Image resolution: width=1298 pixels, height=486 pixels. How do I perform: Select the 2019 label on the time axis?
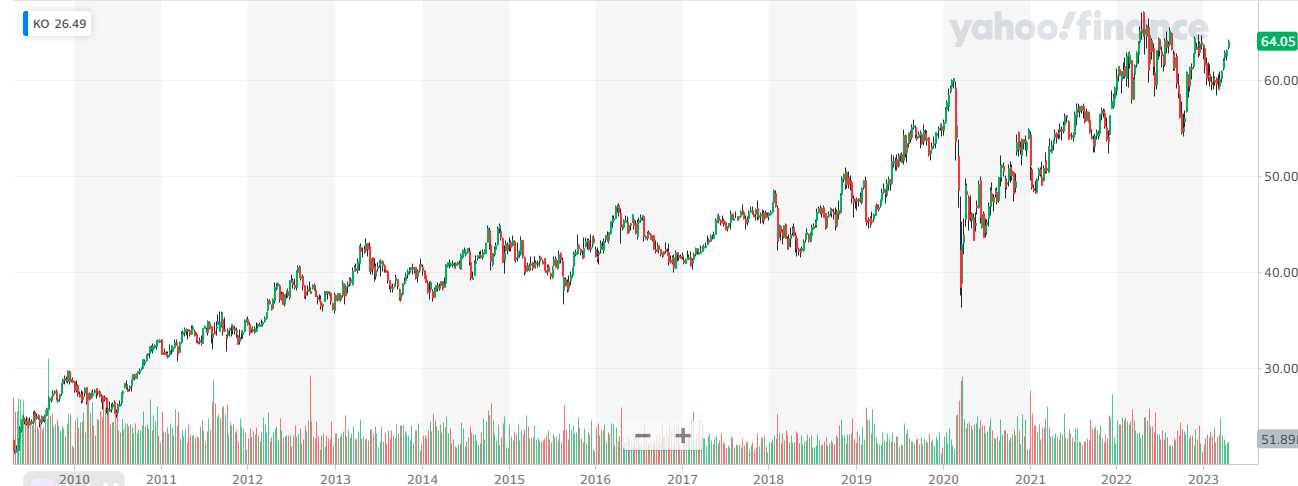coord(857,479)
